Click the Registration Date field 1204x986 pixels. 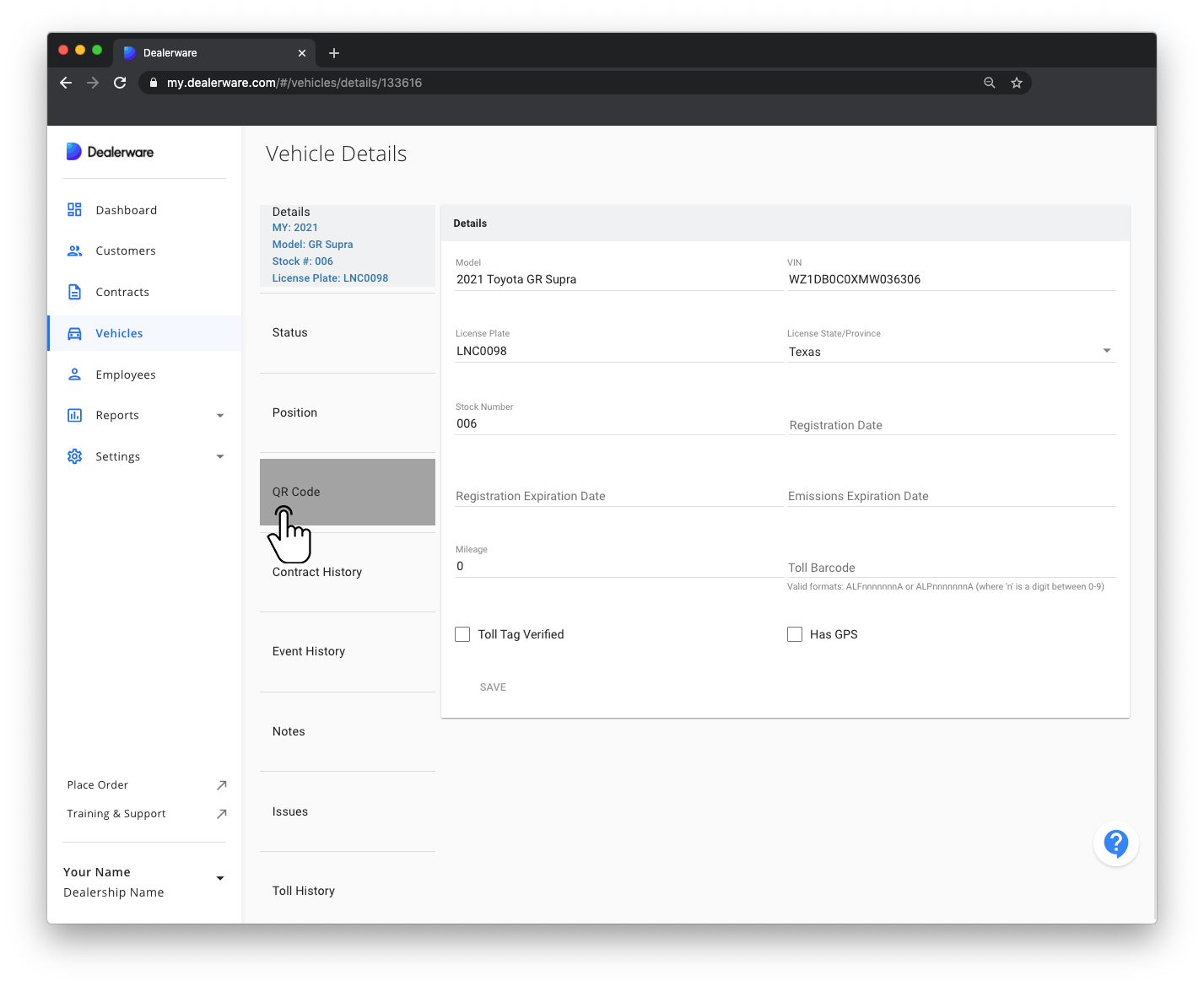click(x=952, y=425)
